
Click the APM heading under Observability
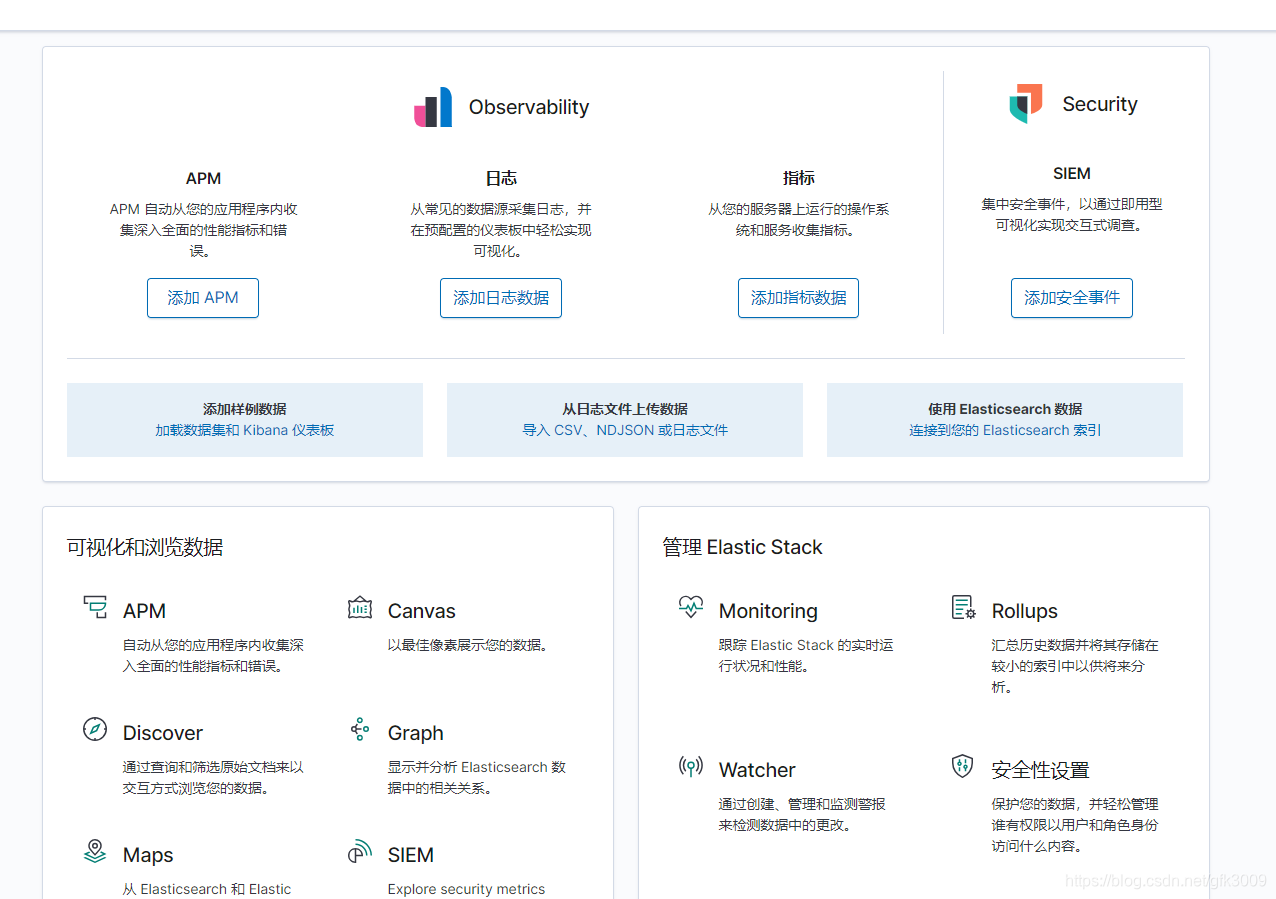click(x=203, y=178)
